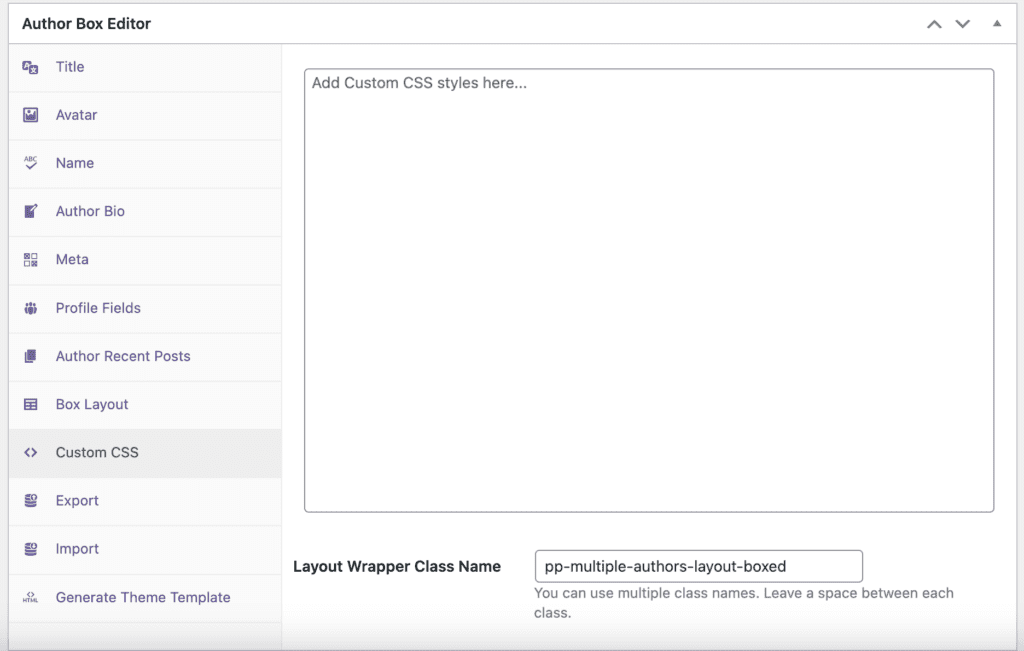Click the Author Bio pencil icon
This screenshot has width=1024, height=651.
point(32,211)
